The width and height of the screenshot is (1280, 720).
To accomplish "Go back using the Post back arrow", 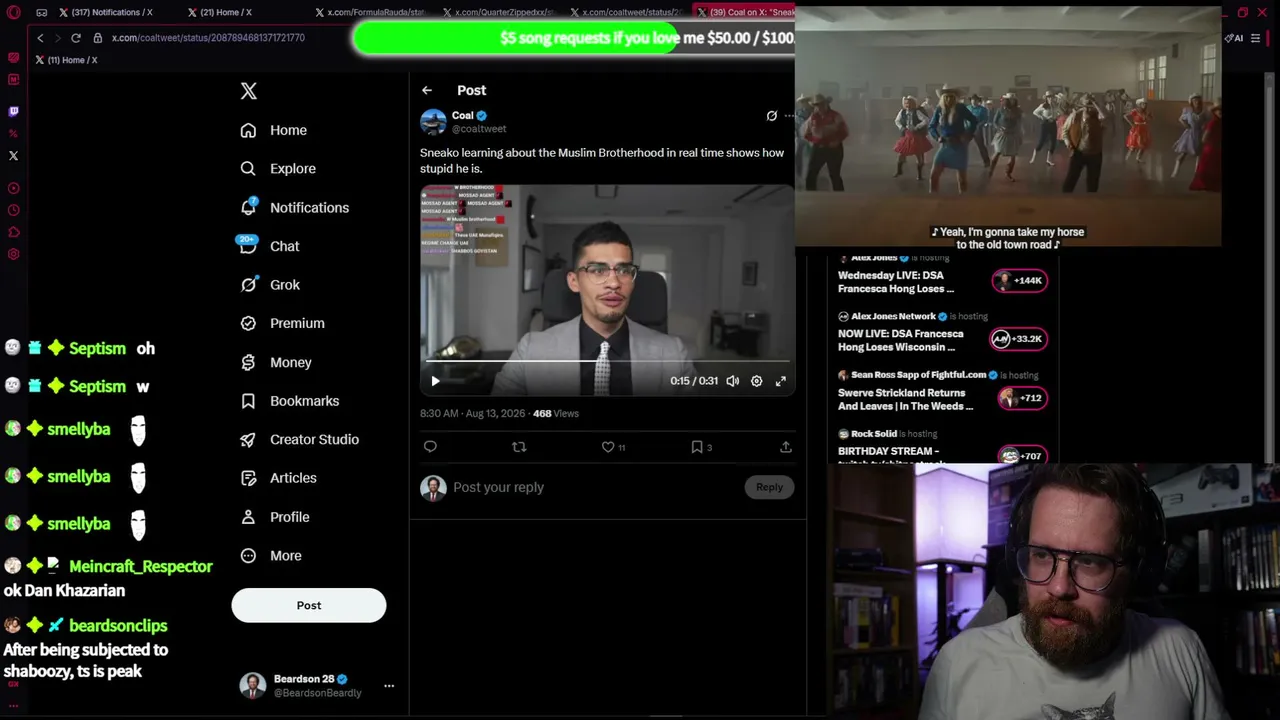I will click(427, 90).
